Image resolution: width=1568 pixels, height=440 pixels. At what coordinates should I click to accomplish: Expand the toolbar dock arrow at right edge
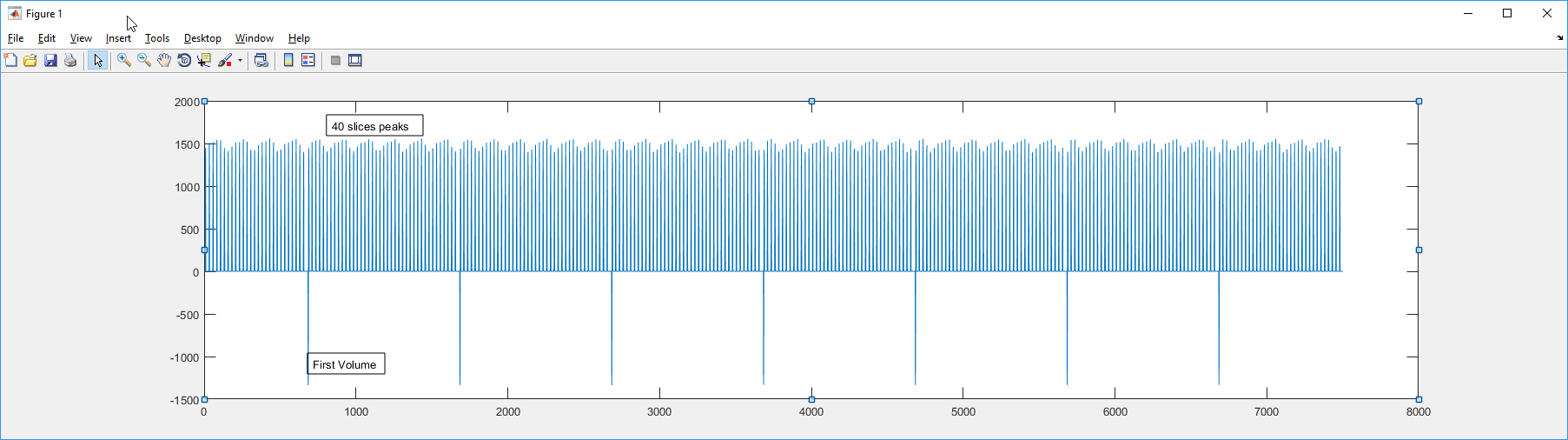click(1560, 38)
